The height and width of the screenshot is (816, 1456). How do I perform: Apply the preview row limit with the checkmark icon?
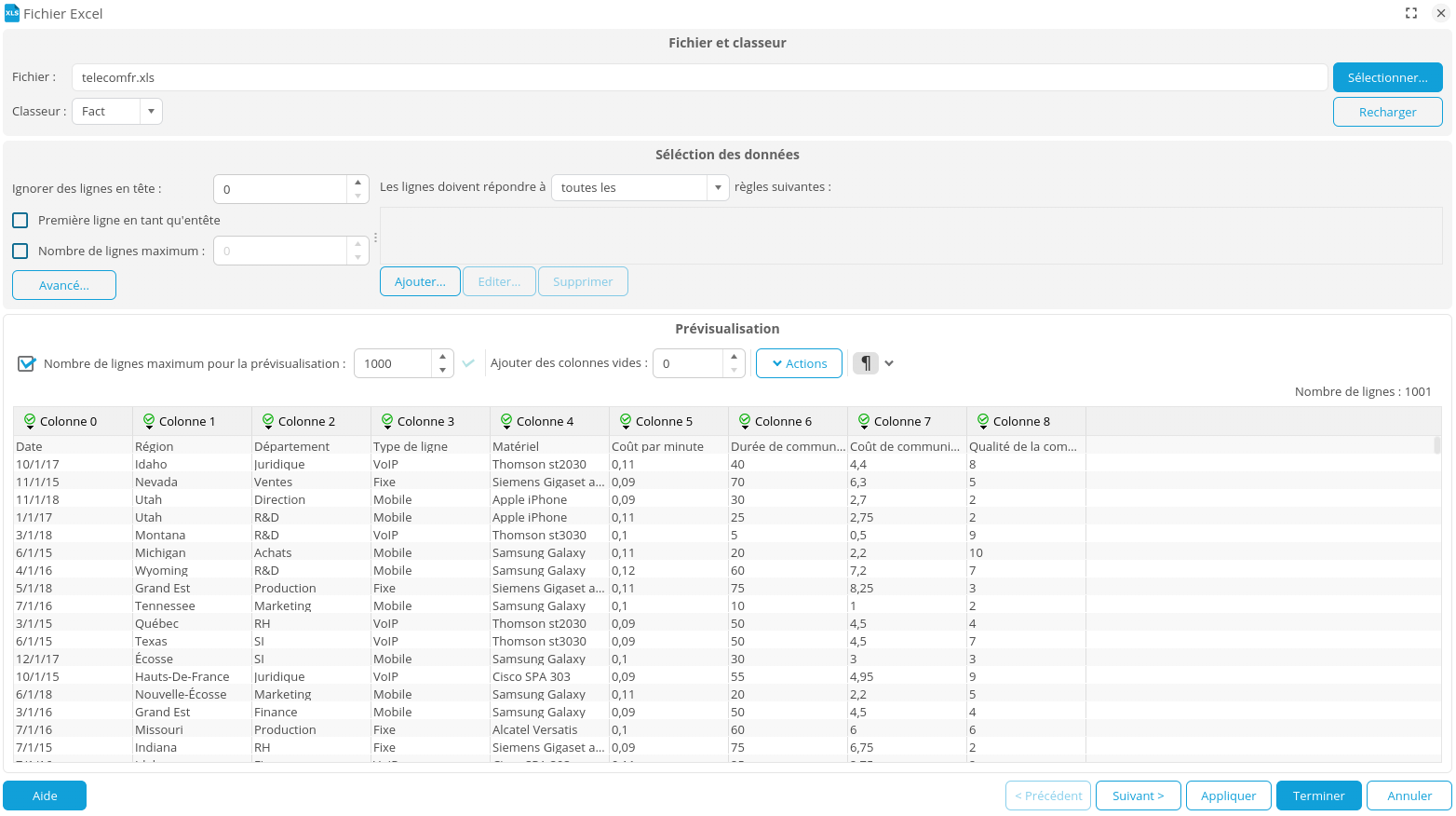click(469, 363)
